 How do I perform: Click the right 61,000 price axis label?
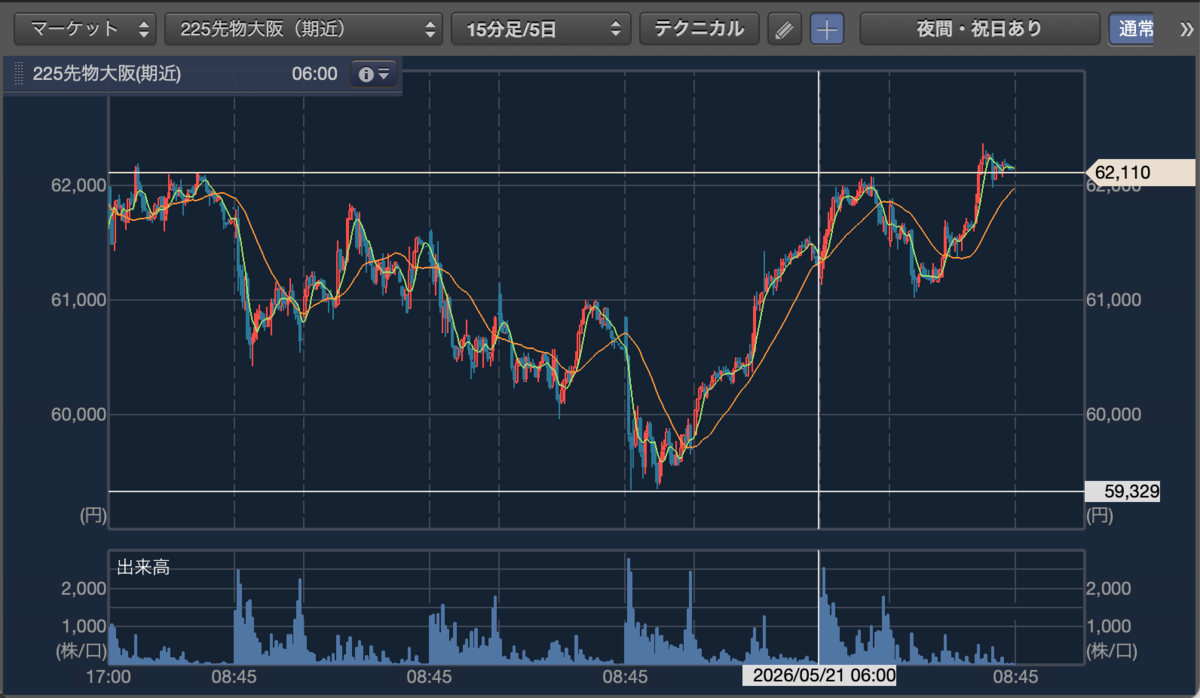click(x=1116, y=300)
